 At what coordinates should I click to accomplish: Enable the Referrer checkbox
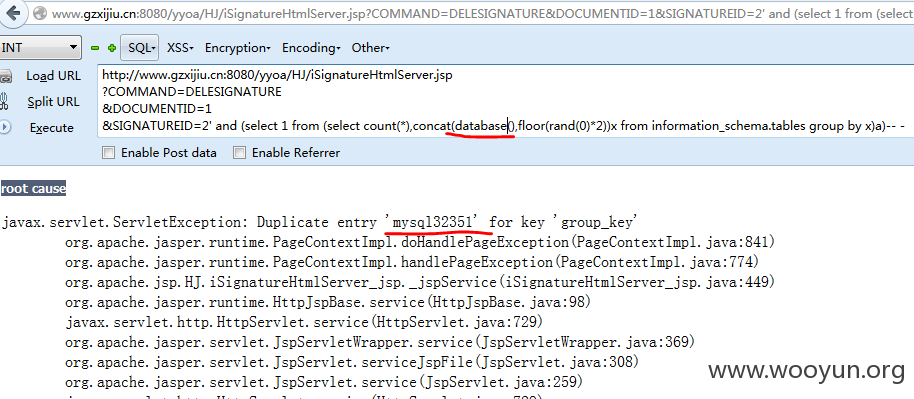239,153
